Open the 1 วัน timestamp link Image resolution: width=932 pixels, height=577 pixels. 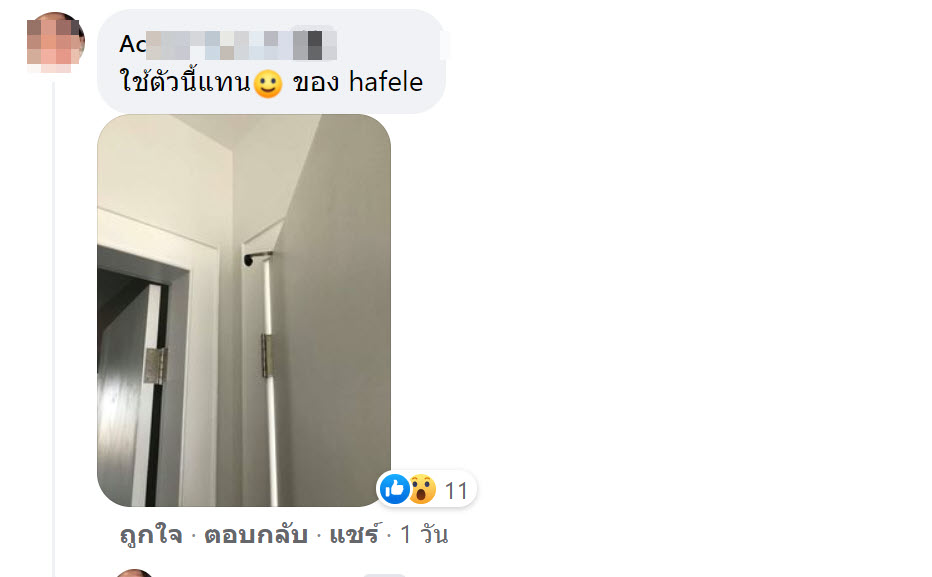click(x=424, y=535)
